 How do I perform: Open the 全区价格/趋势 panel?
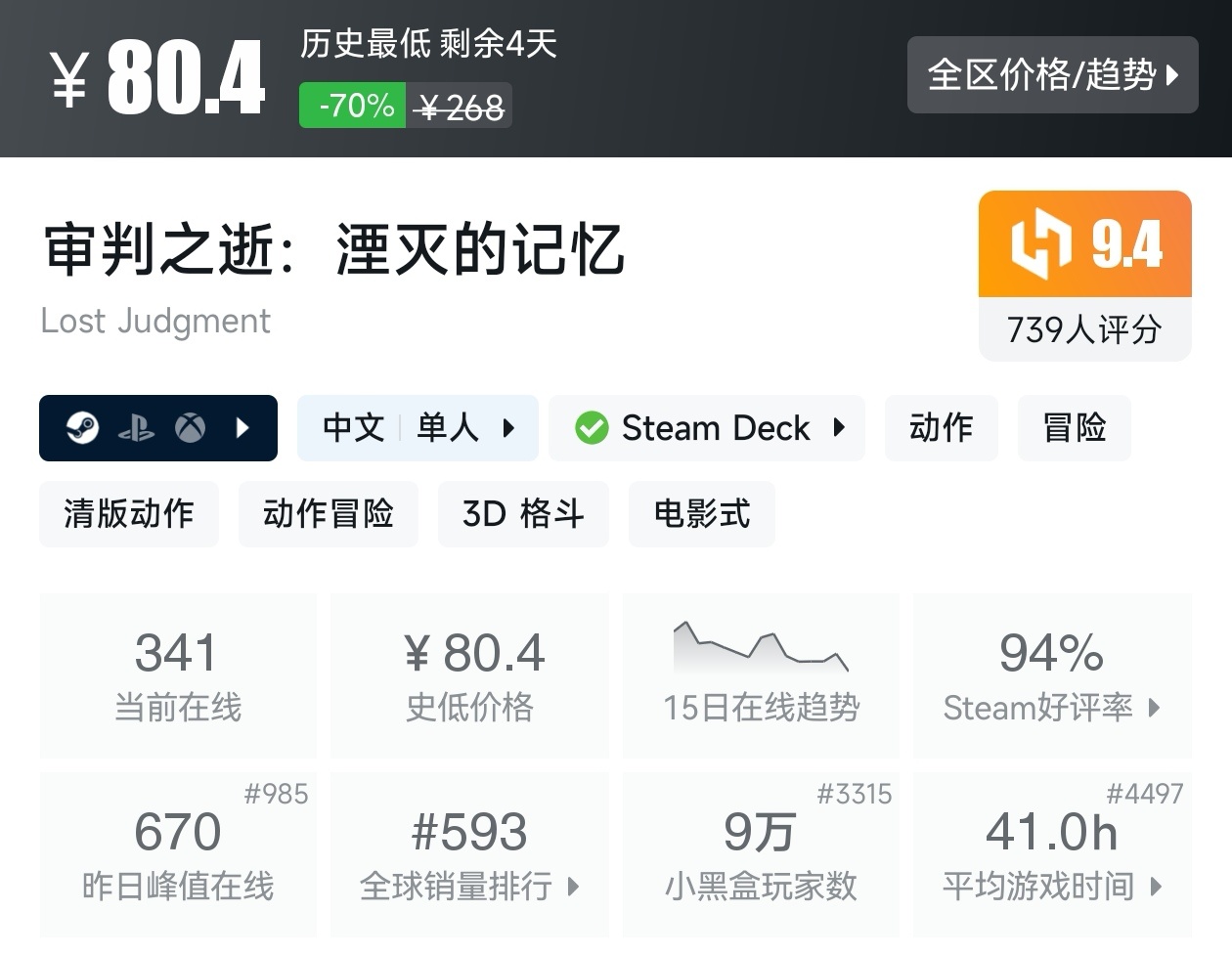pyautogui.click(x=1053, y=75)
